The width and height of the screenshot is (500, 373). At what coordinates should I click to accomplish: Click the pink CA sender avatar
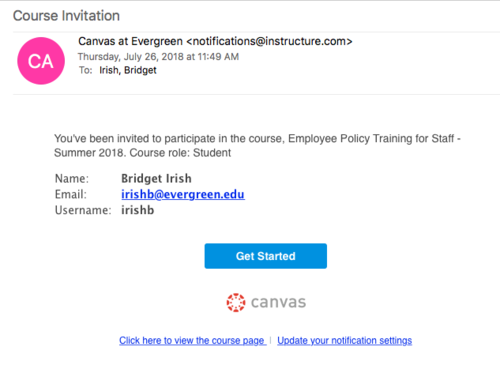pos(41,61)
